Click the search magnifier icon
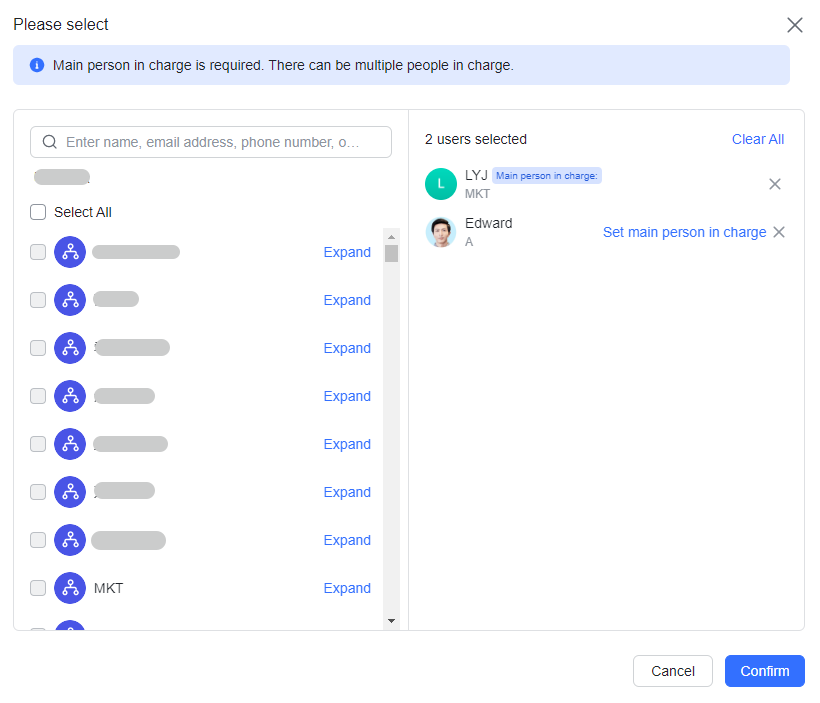Screen dimensions: 820x703 coord(50,142)
